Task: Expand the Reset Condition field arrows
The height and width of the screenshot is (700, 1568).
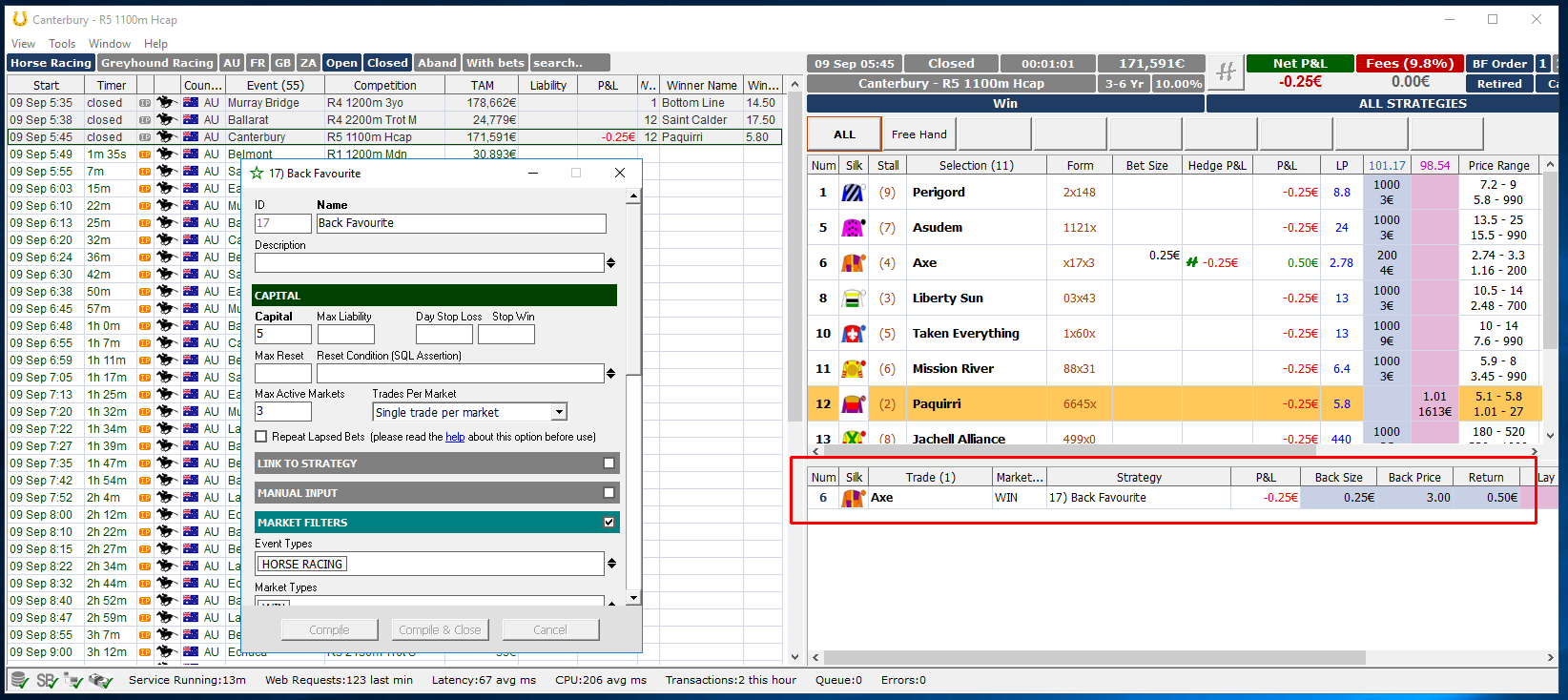Action: click(x=610, y=373)
